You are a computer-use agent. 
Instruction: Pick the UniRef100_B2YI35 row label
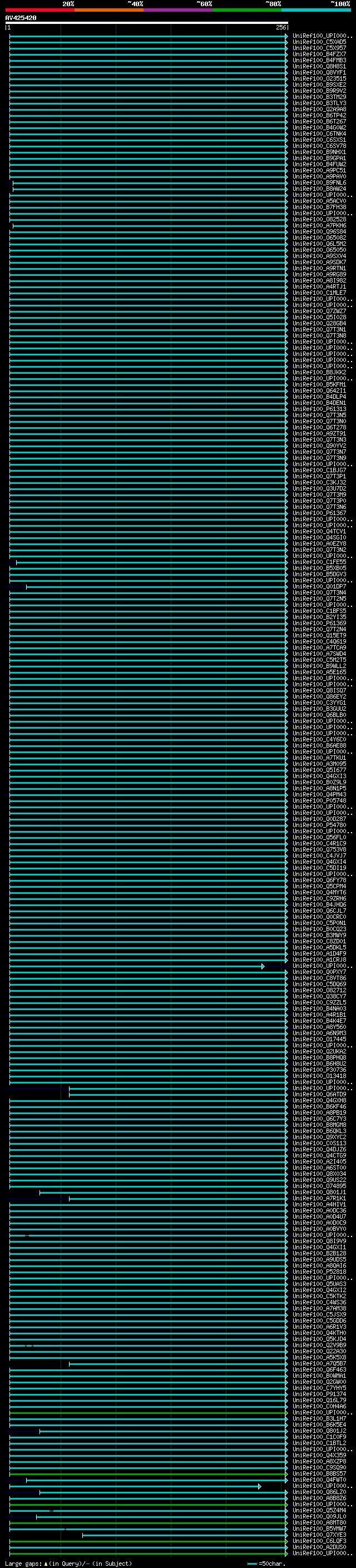(319, 617)
